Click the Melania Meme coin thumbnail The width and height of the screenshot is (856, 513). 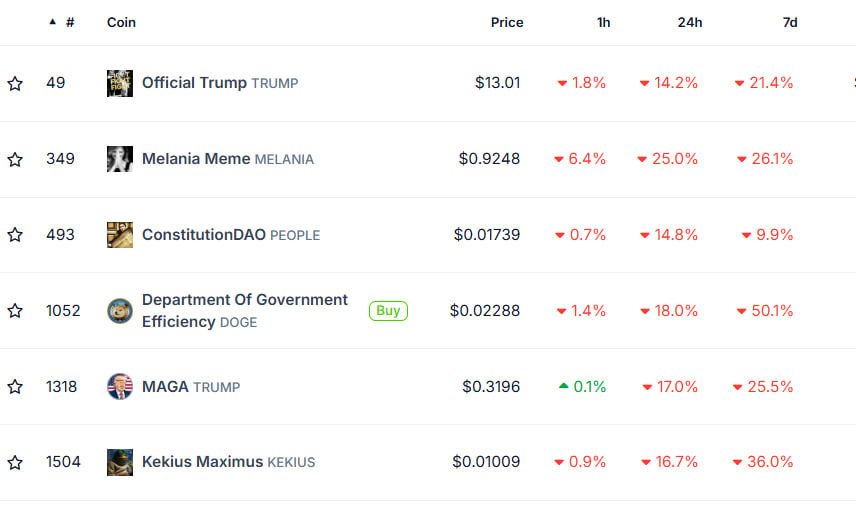click(x=120, y=159)
